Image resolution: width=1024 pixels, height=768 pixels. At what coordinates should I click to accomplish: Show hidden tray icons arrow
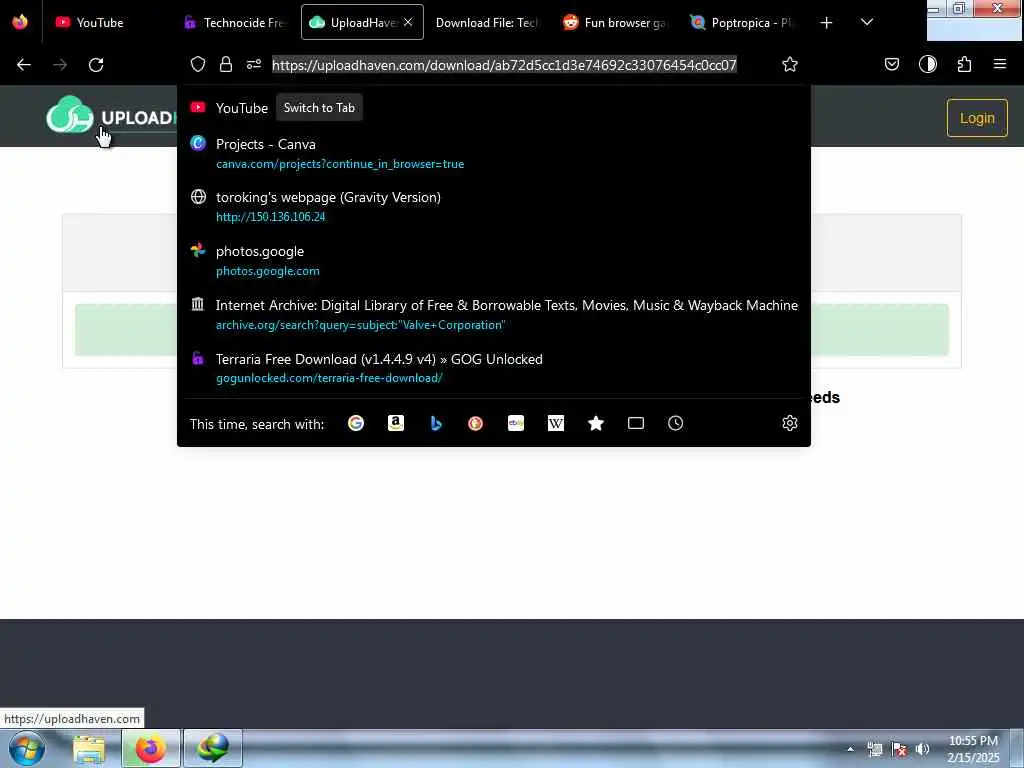coord(850,749)
